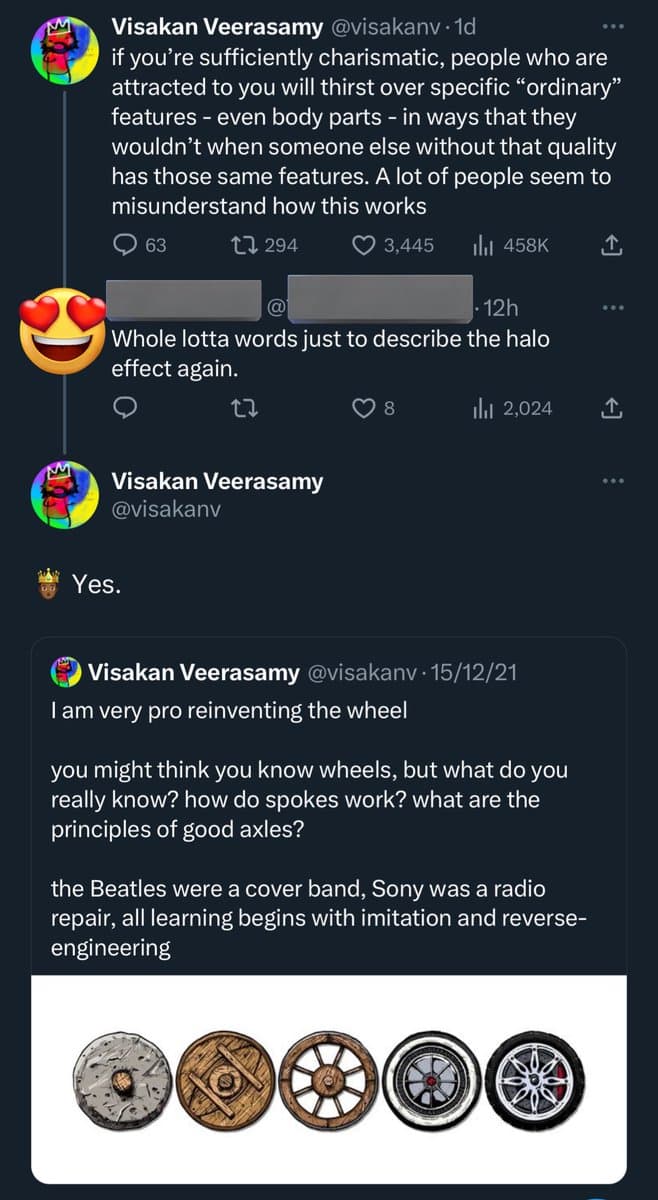Click Visakan's profile avatar at the top
The image size is (658, 1200).
point(64,48)
